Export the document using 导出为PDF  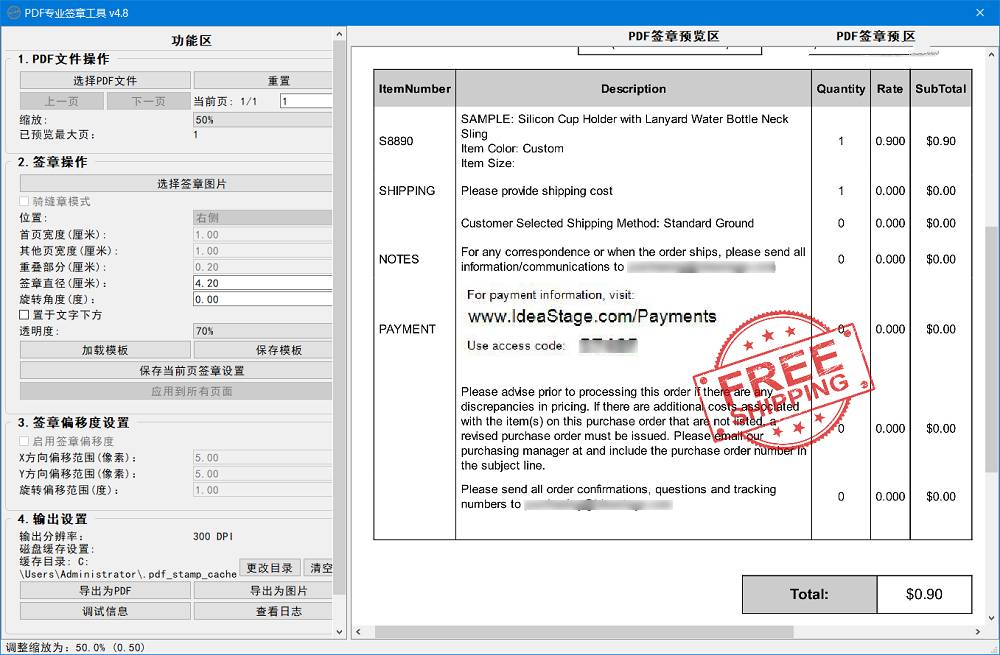104,591
